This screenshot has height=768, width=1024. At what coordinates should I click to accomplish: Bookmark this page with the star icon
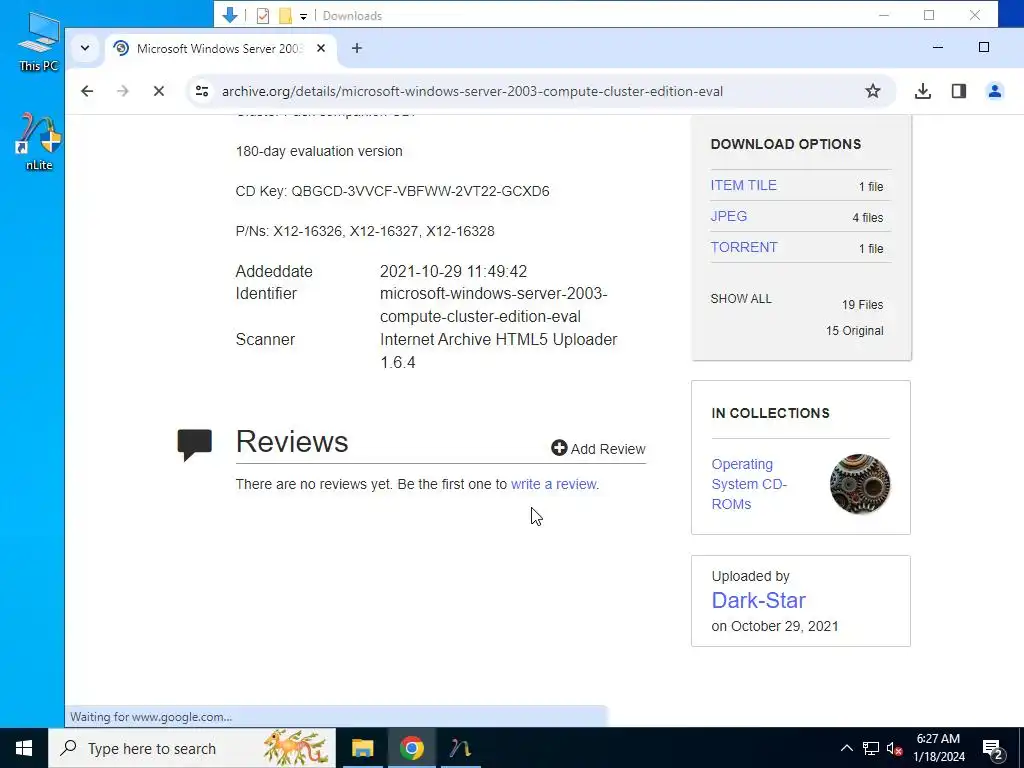pyautogui.click(x=872, y=91)
